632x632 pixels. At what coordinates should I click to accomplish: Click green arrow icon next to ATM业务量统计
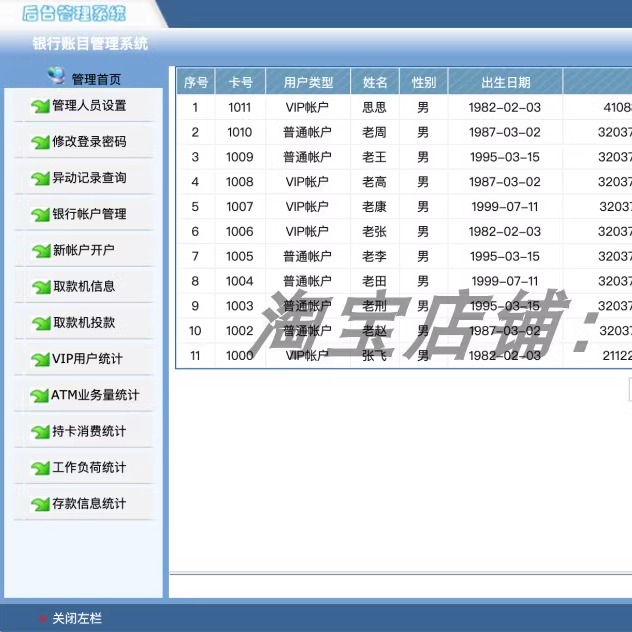click(40, 396)
